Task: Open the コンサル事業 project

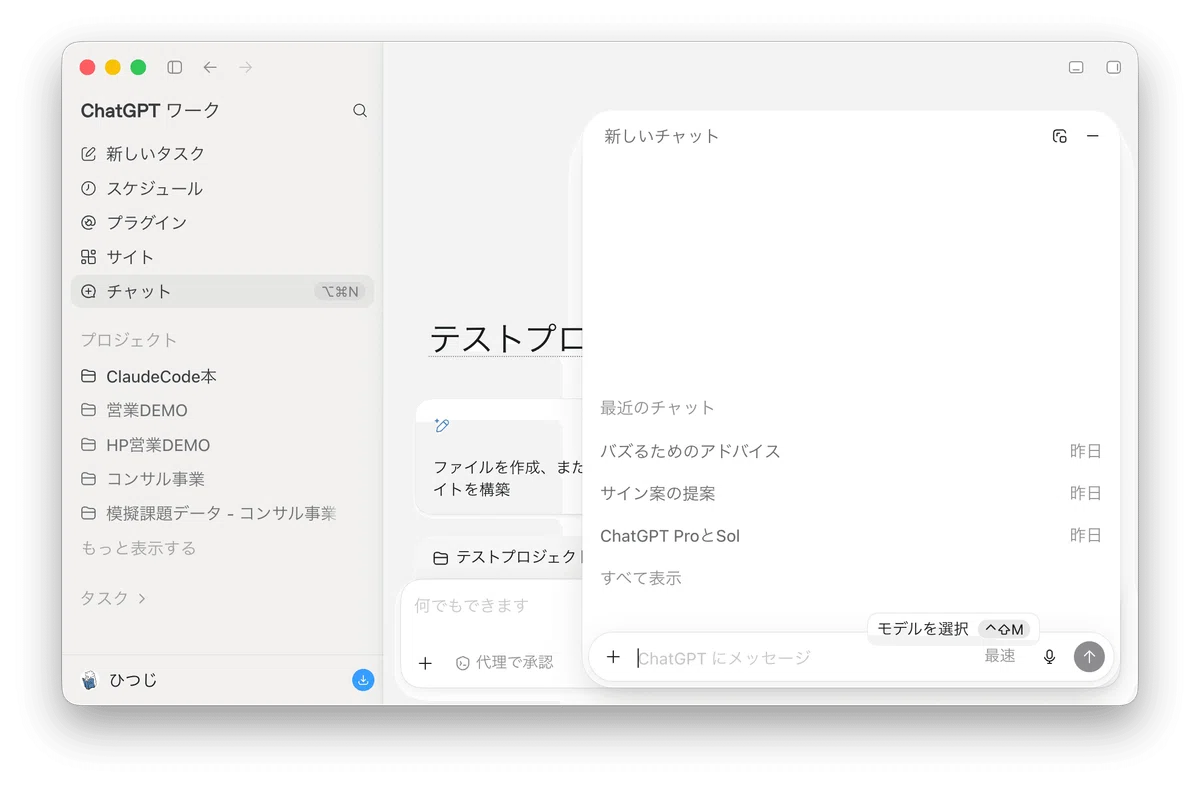Action: (x=222, y=479)
